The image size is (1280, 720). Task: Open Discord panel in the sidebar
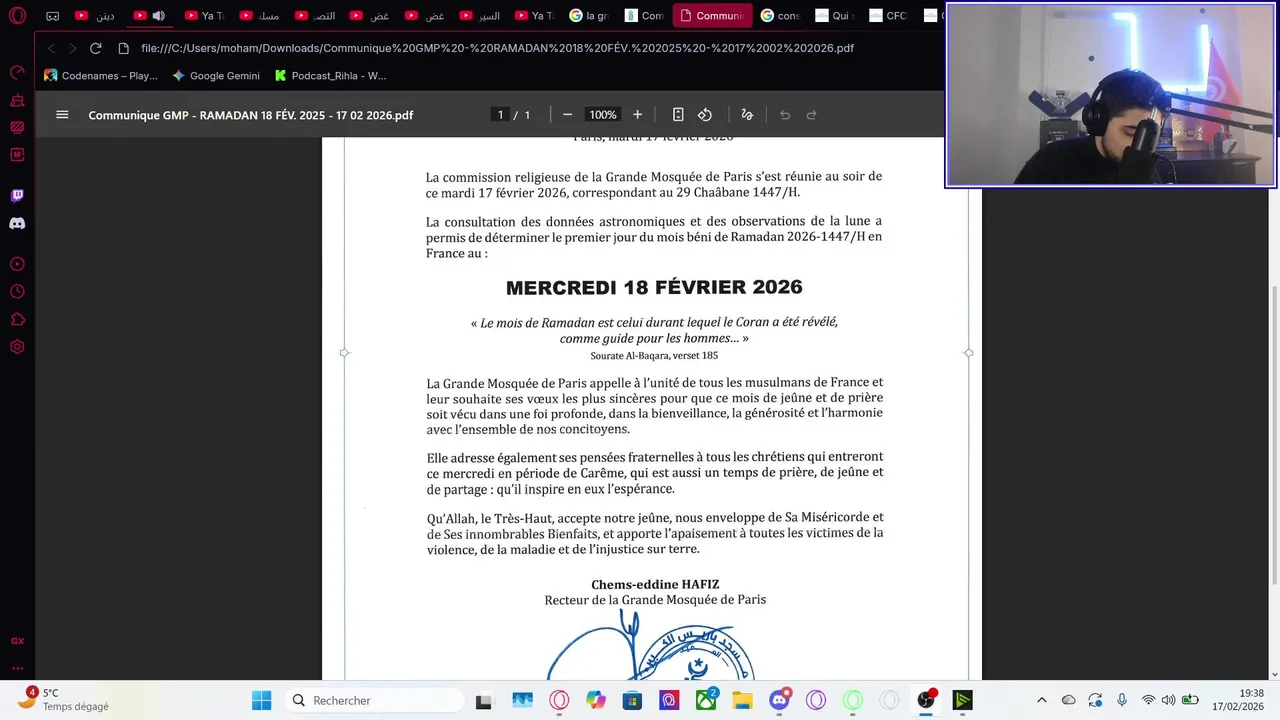coord(17,224)
